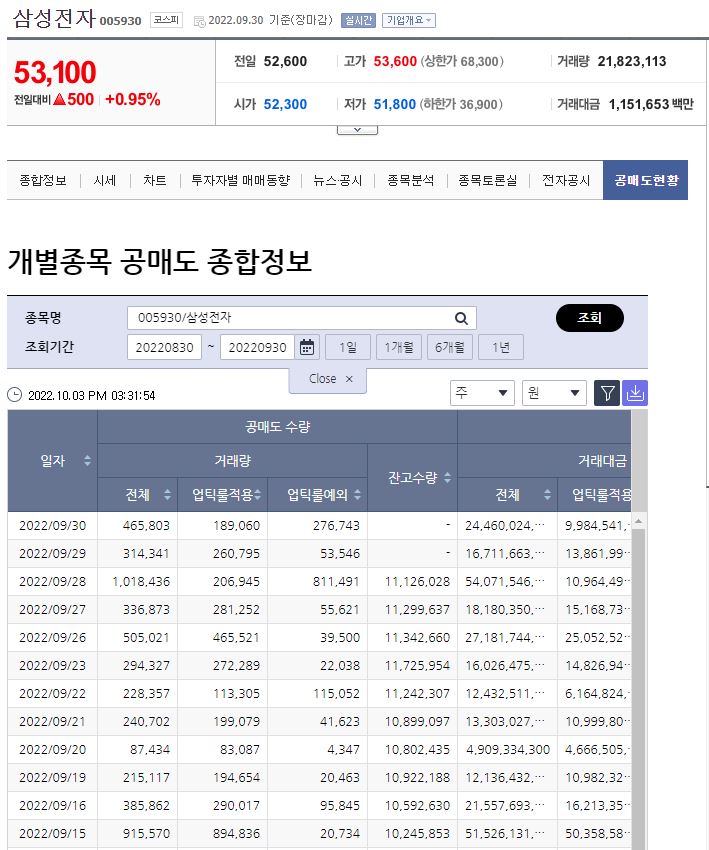Image resolution: width=709 pixels, height=850 pixels.
Task: Sort 업틱룰예외 column arrows
Action: [357, 494]
